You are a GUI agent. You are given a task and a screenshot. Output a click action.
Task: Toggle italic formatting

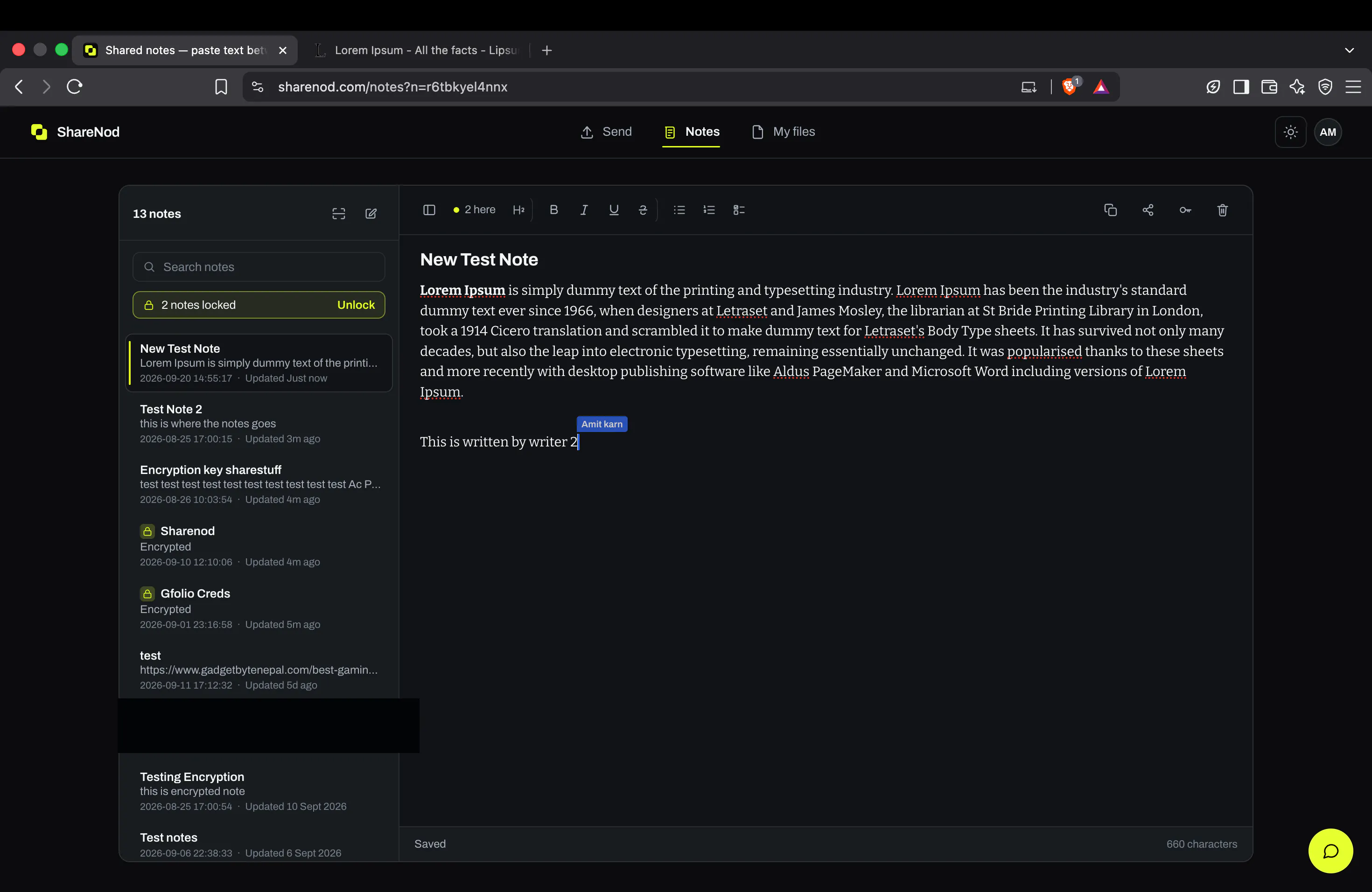click(584, 210)
